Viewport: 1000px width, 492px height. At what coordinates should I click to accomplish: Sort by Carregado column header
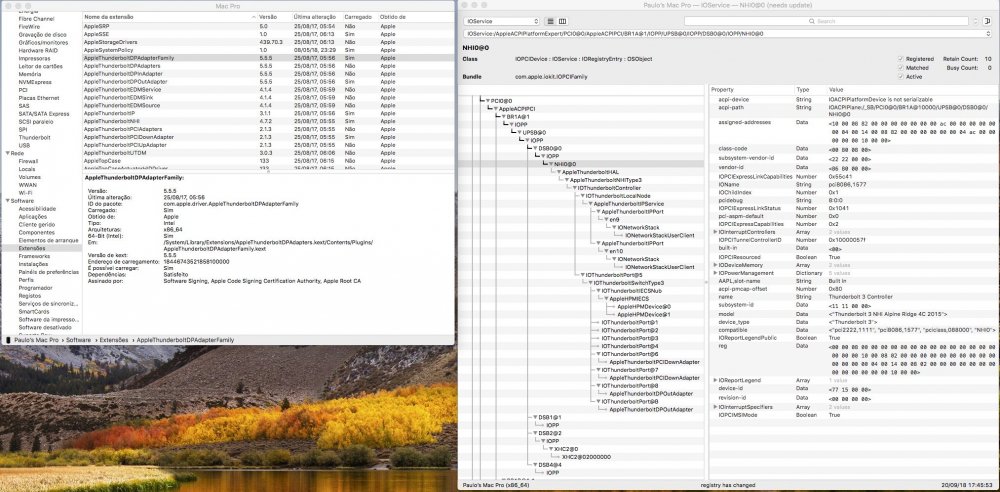(360, 17)
